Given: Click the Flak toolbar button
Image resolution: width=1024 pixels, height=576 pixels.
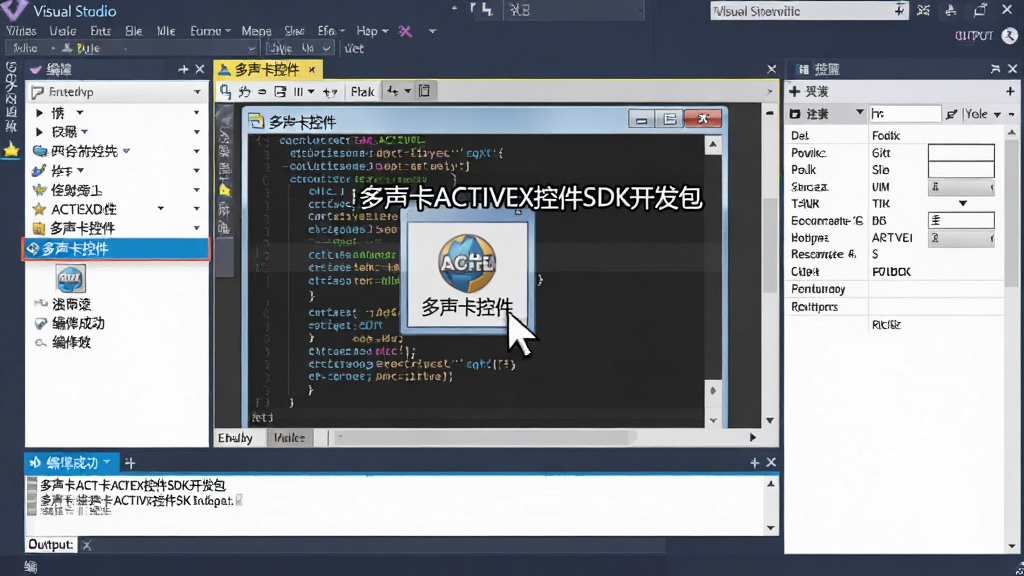Looking at the screenshot, I should pyautogui.click(x=362, y=91).
